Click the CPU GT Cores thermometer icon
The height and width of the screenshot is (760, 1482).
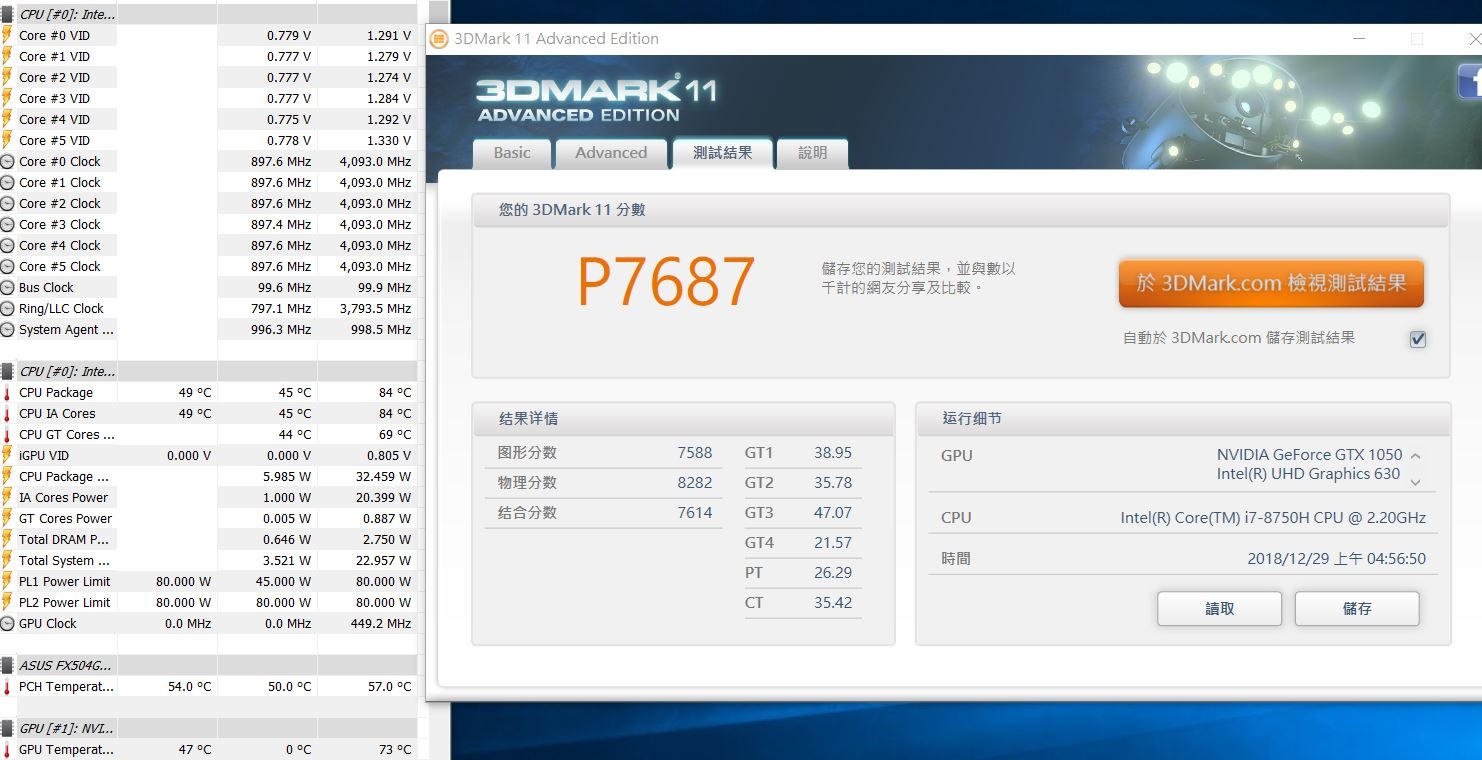[8, 434]
